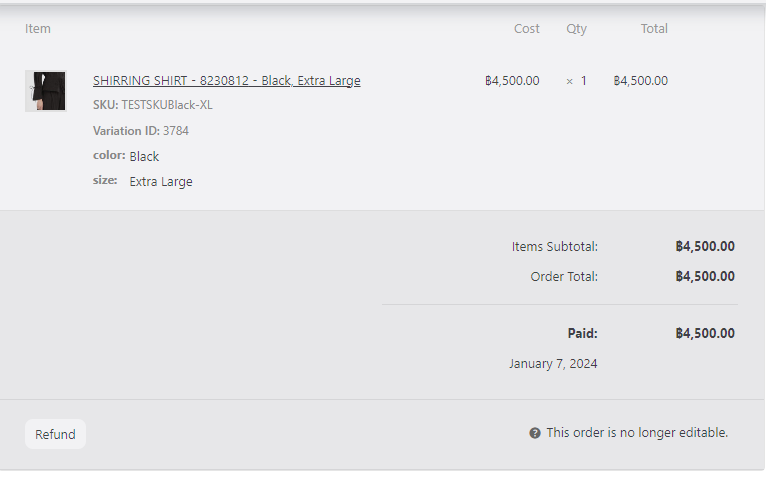
Task: Click the Variation ID 3784 line
Action: [141, 131]
